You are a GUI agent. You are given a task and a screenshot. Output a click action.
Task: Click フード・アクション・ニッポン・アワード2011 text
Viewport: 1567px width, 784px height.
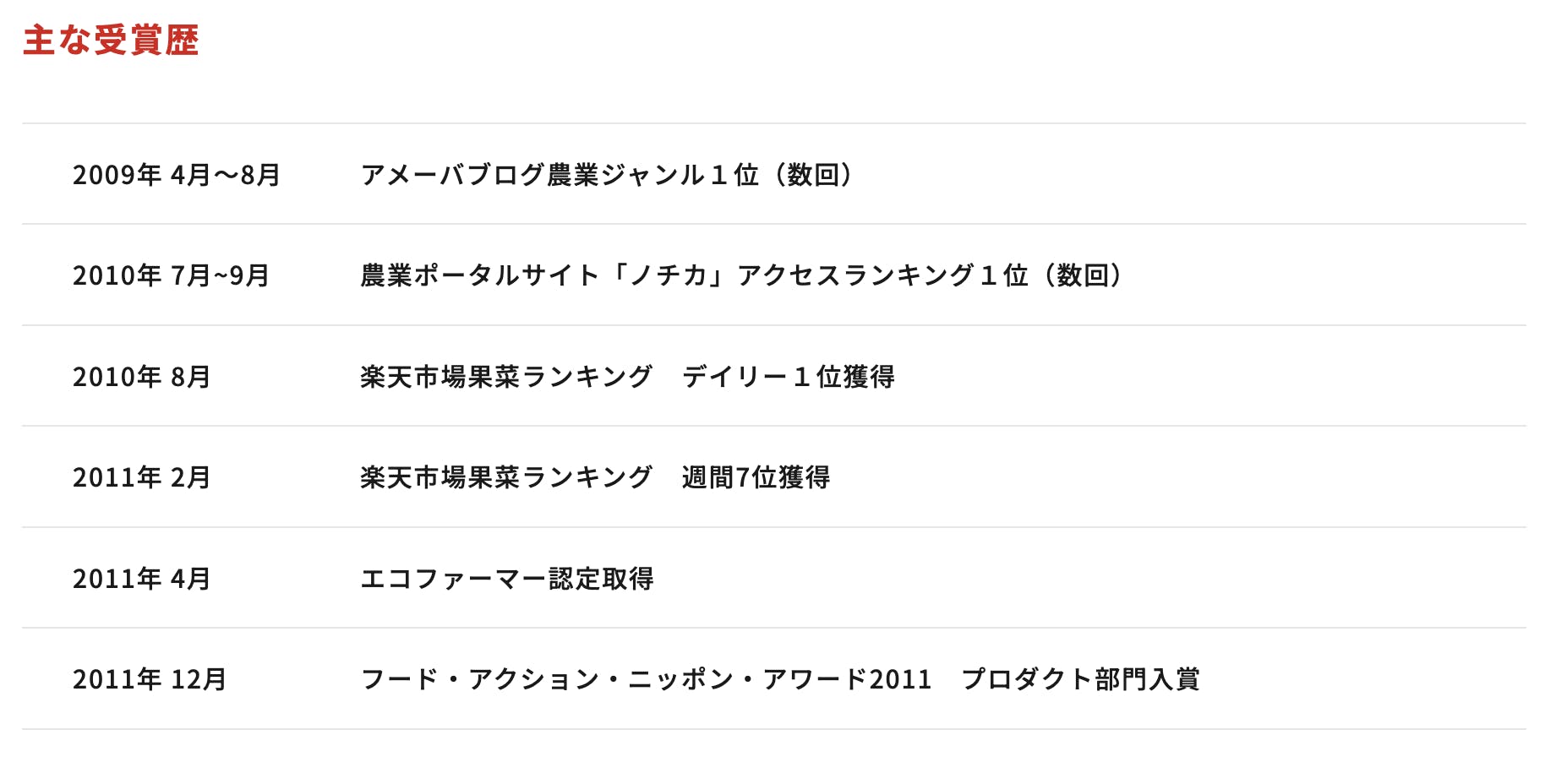click(x=646, y=679)
